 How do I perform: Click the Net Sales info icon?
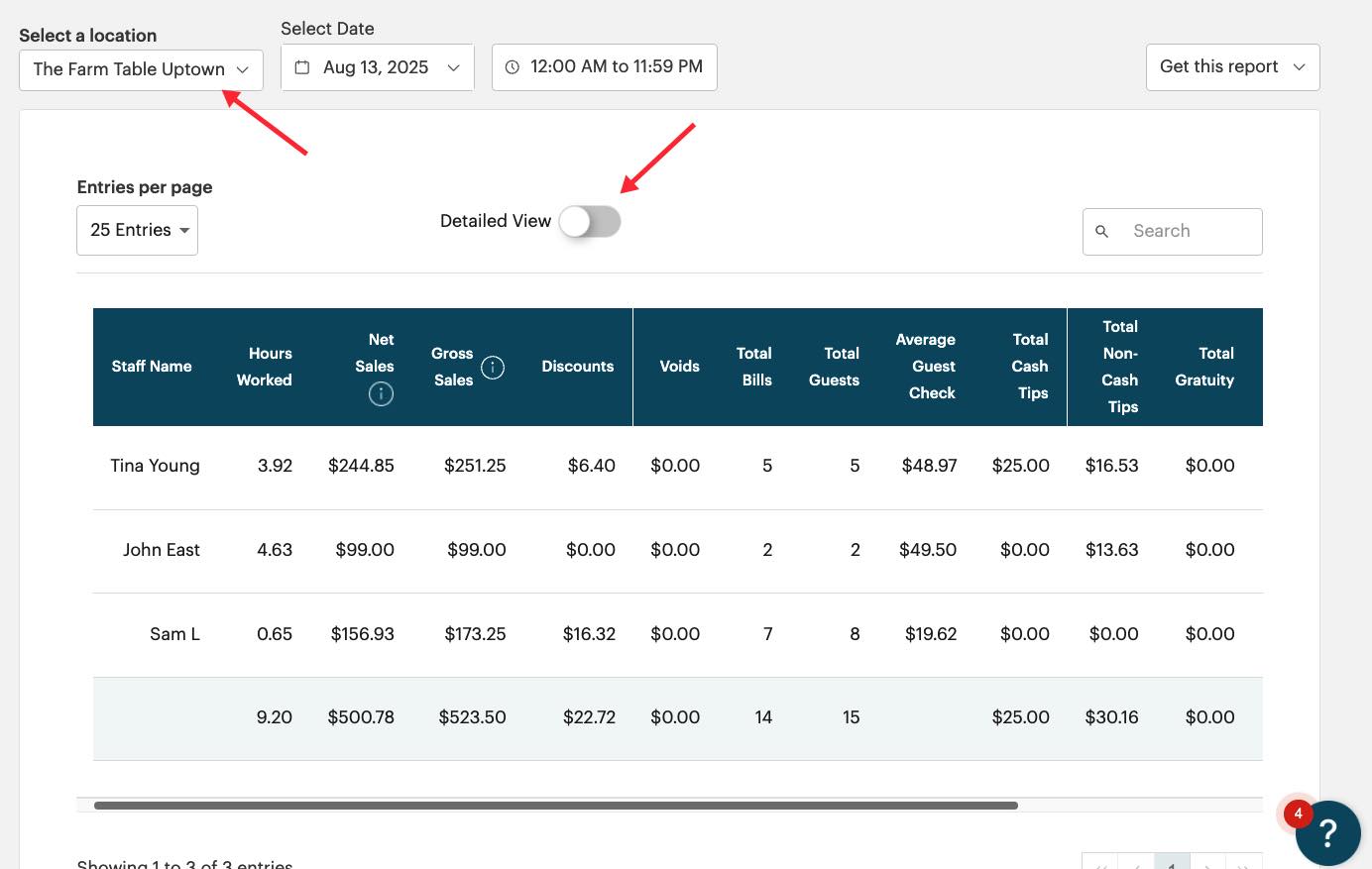pyautogui.click(x=381, y=394)
